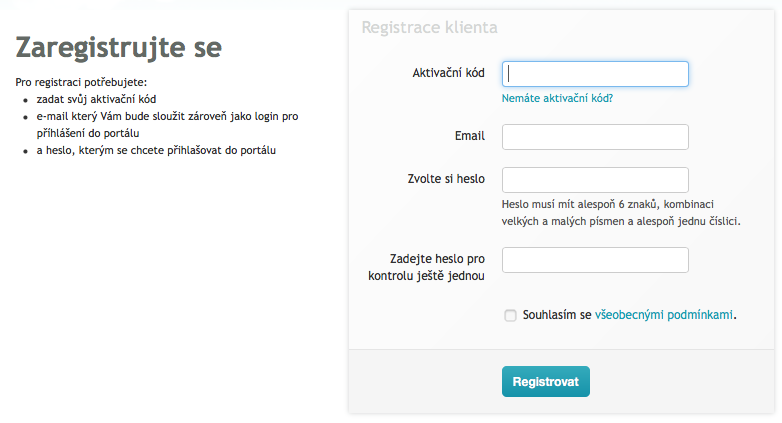The image size is (782, 423).
Task: Click the Pro registraci potřebujete text
Action: pos(81,82)
